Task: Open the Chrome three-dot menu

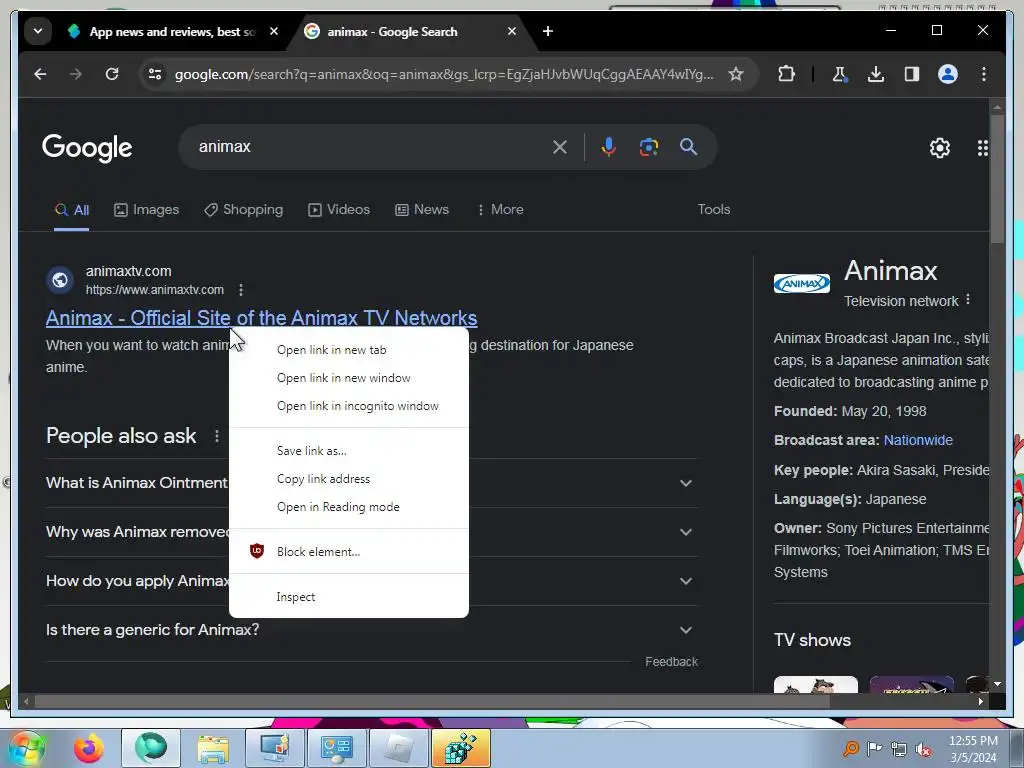Action: coord(984,74)
